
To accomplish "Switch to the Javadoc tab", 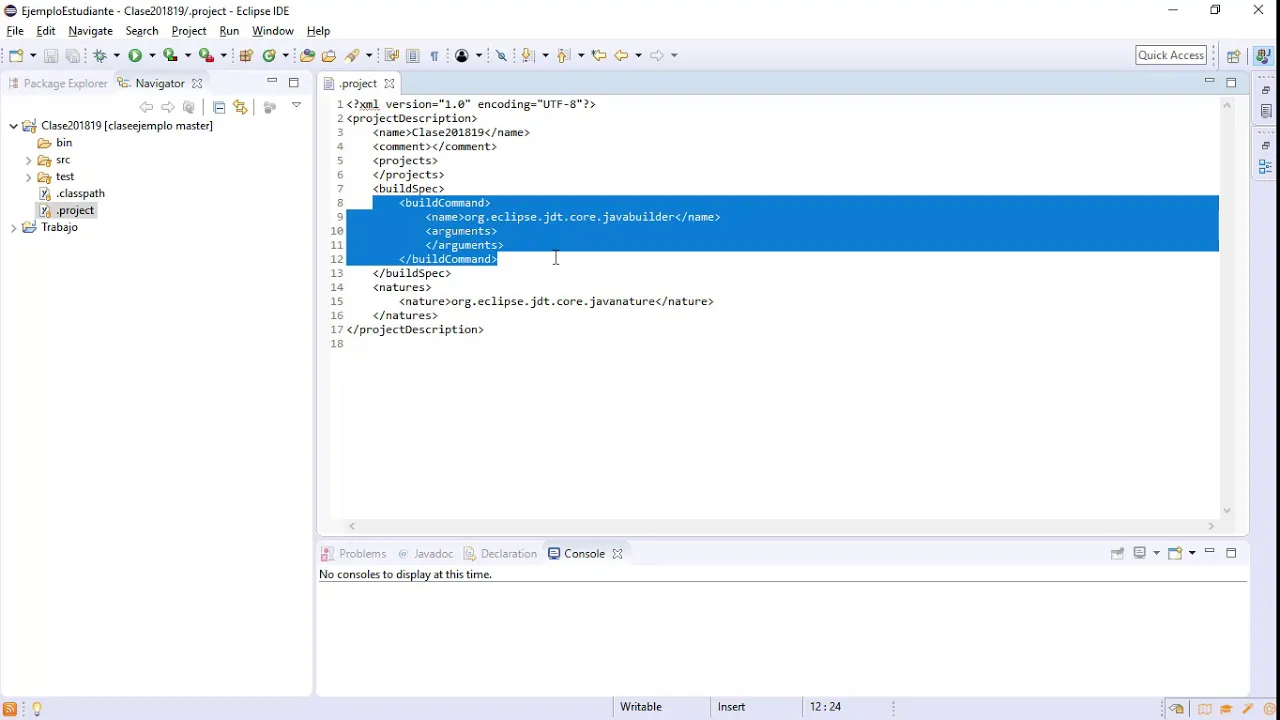I will [425, 554].
